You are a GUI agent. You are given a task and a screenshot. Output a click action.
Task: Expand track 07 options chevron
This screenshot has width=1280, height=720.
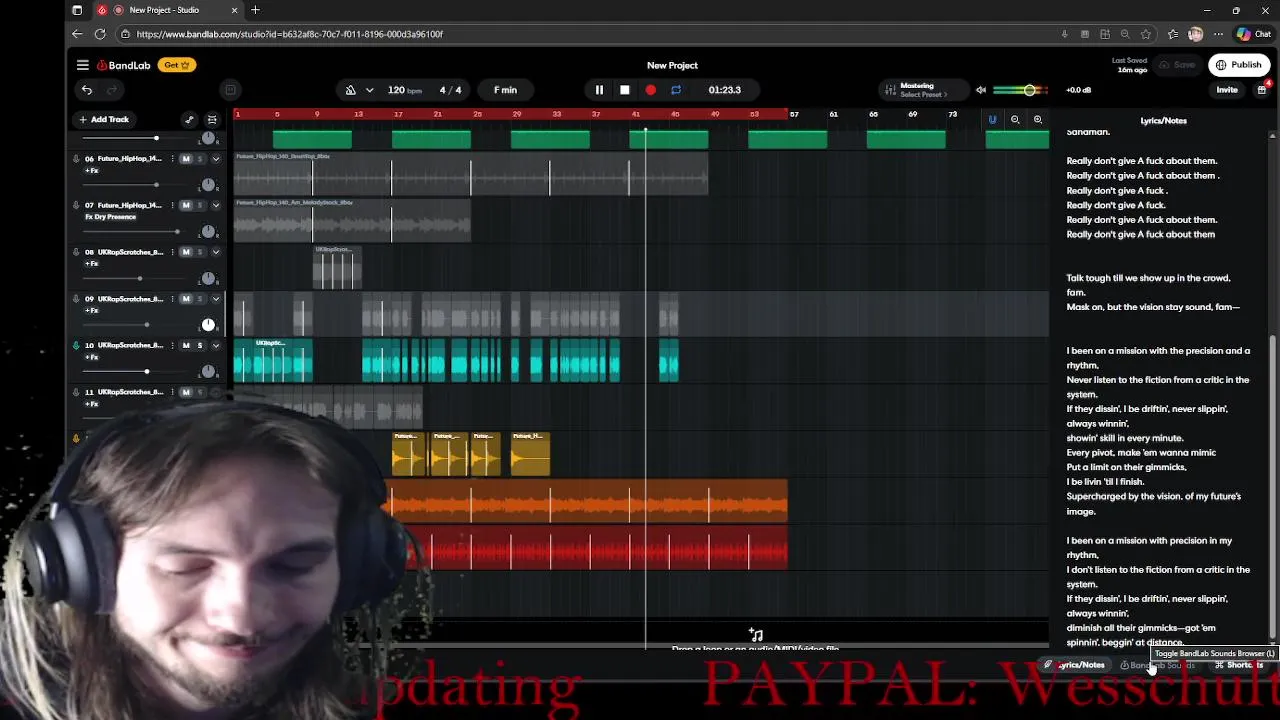click(216, 205)
